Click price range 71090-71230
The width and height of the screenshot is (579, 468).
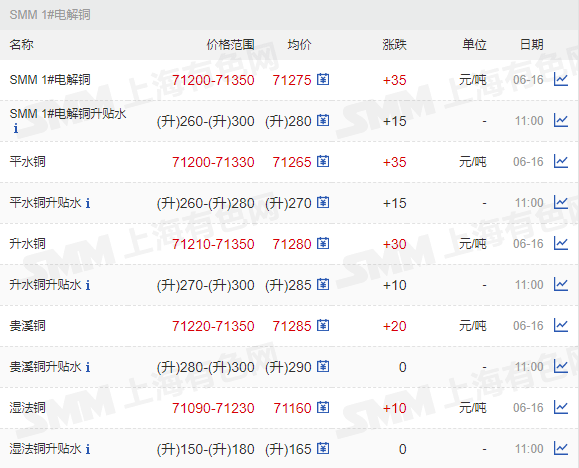(x=213, y=408)
